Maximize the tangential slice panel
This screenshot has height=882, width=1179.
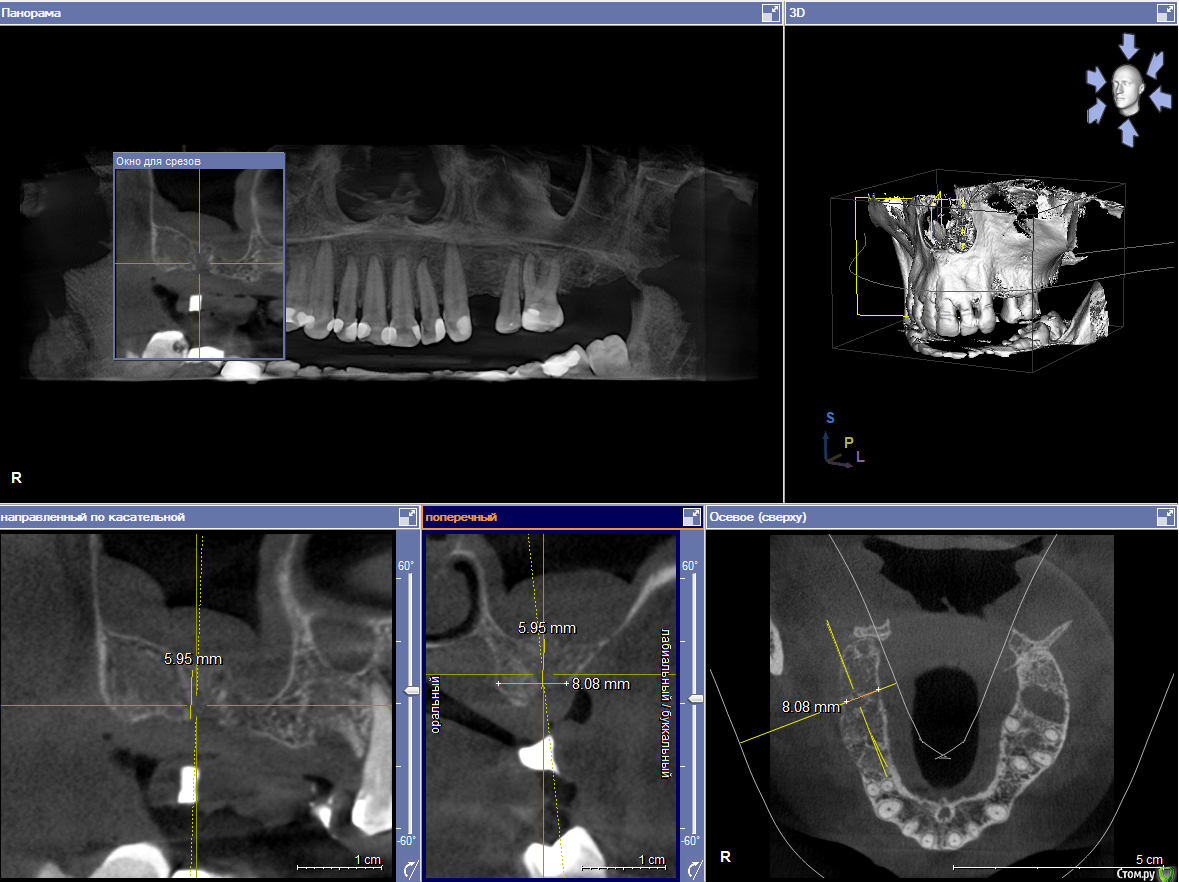[408, 517]
